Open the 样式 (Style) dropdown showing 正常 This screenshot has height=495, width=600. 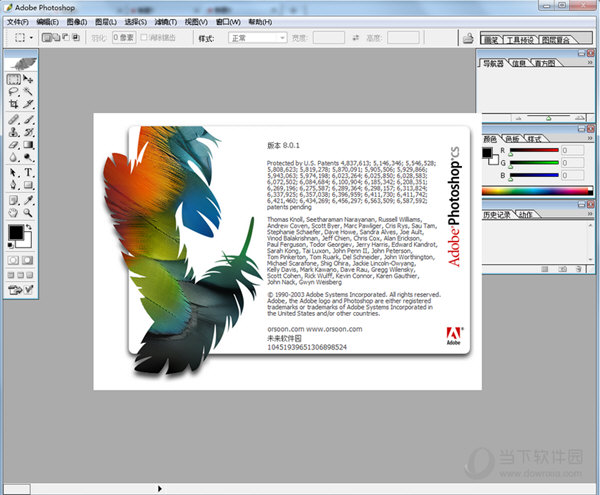point(258,38)
